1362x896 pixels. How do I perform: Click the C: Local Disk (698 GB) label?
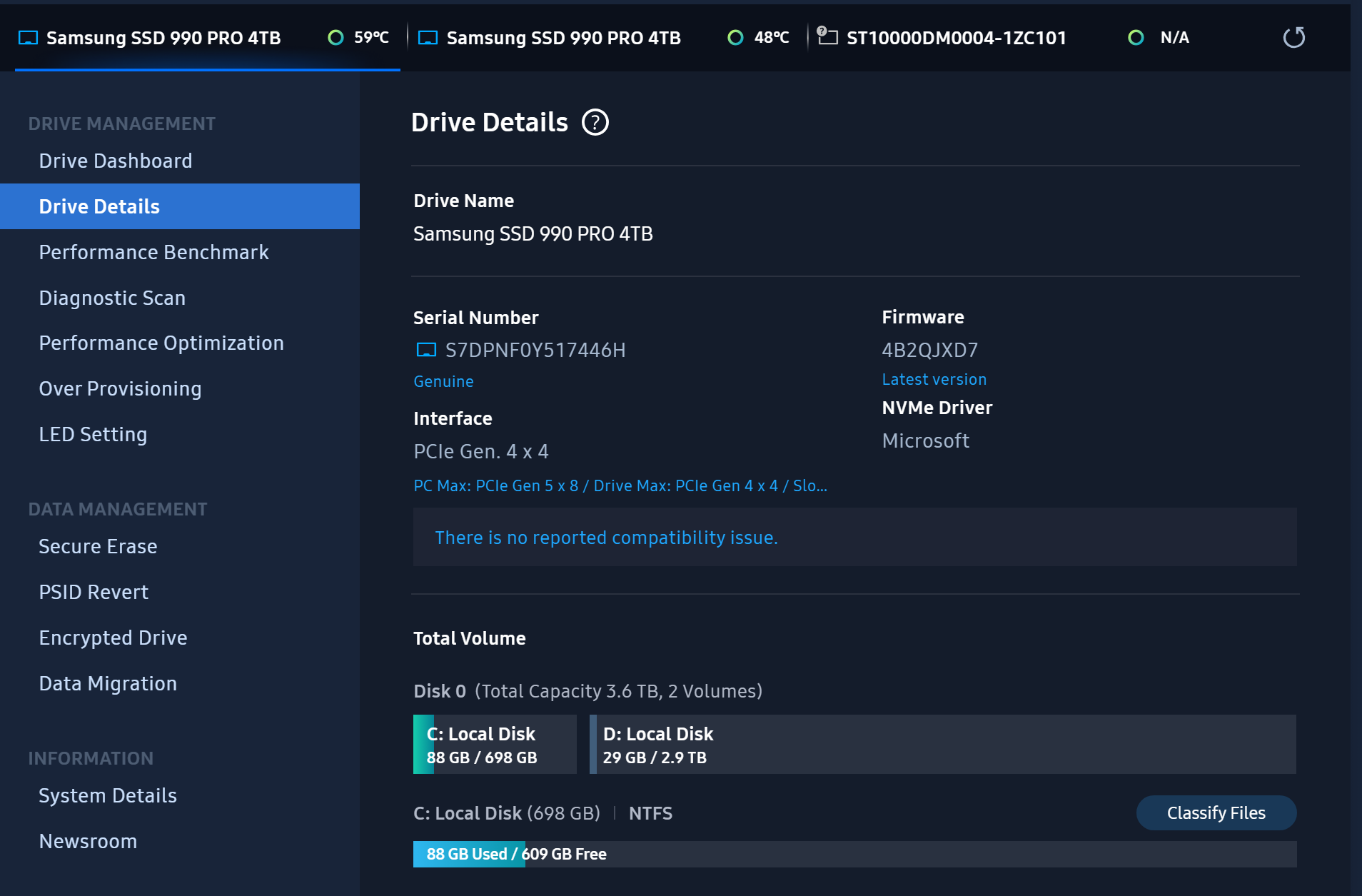coord(506,813)
